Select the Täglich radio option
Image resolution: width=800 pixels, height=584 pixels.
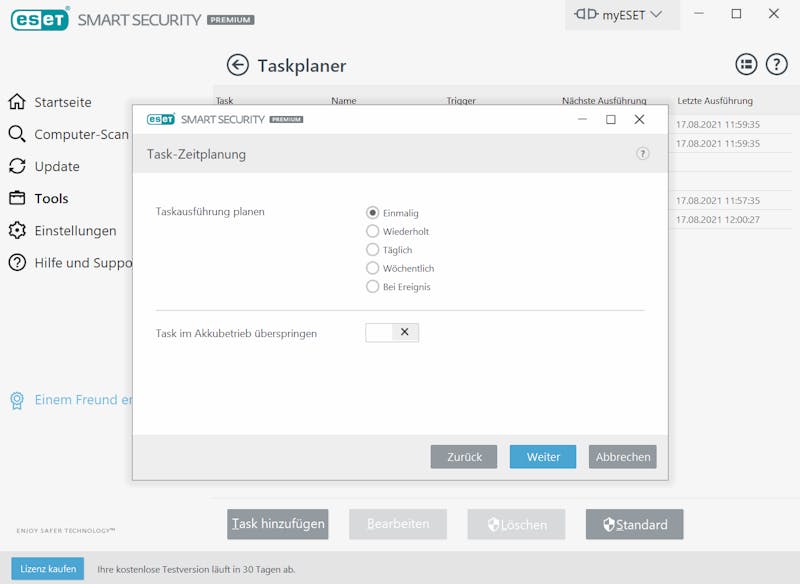tap(372, 249)
